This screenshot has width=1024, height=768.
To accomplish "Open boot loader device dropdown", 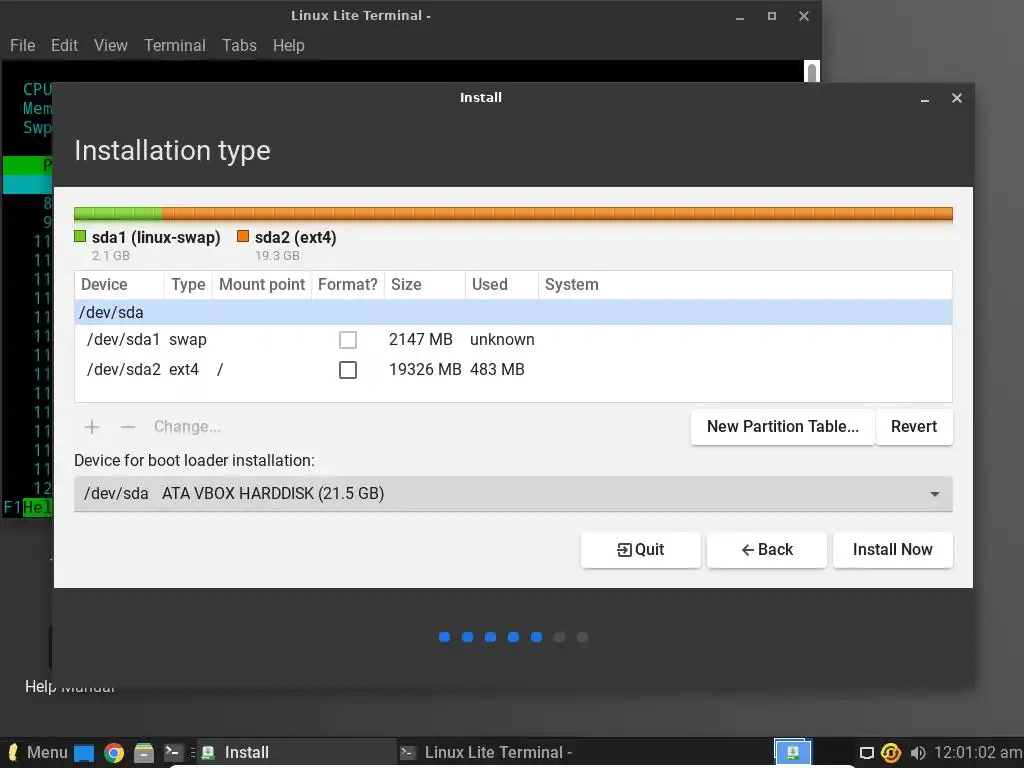I will [x=513, y=494].
